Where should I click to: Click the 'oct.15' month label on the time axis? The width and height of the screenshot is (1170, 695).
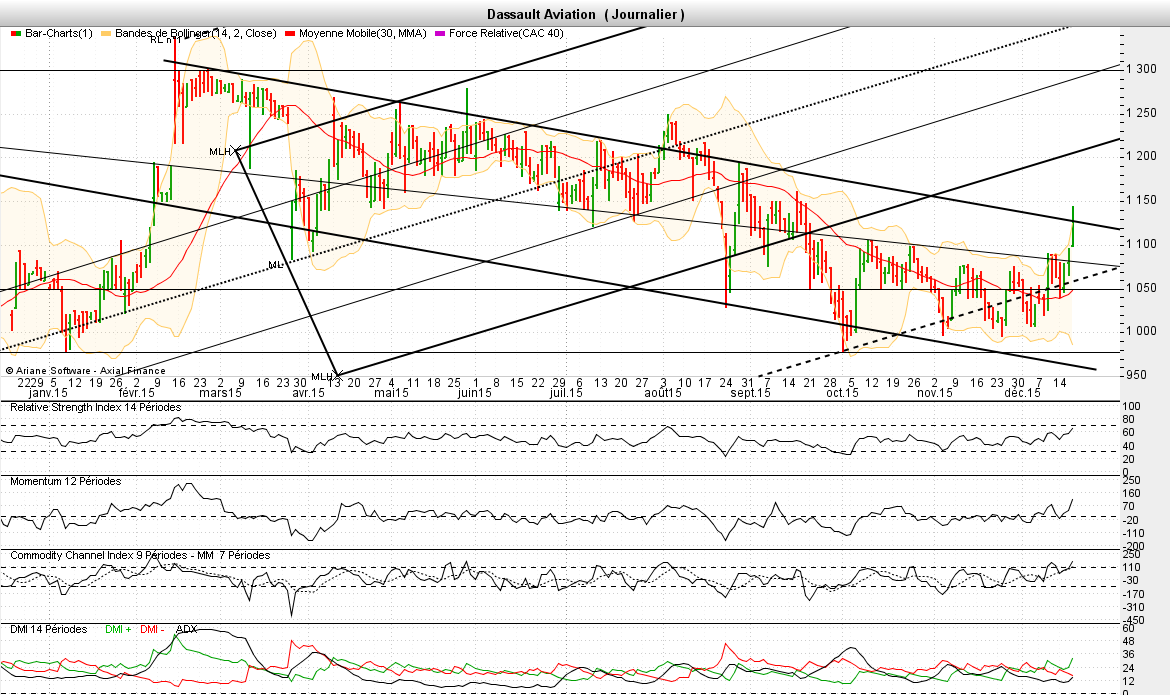842,393
